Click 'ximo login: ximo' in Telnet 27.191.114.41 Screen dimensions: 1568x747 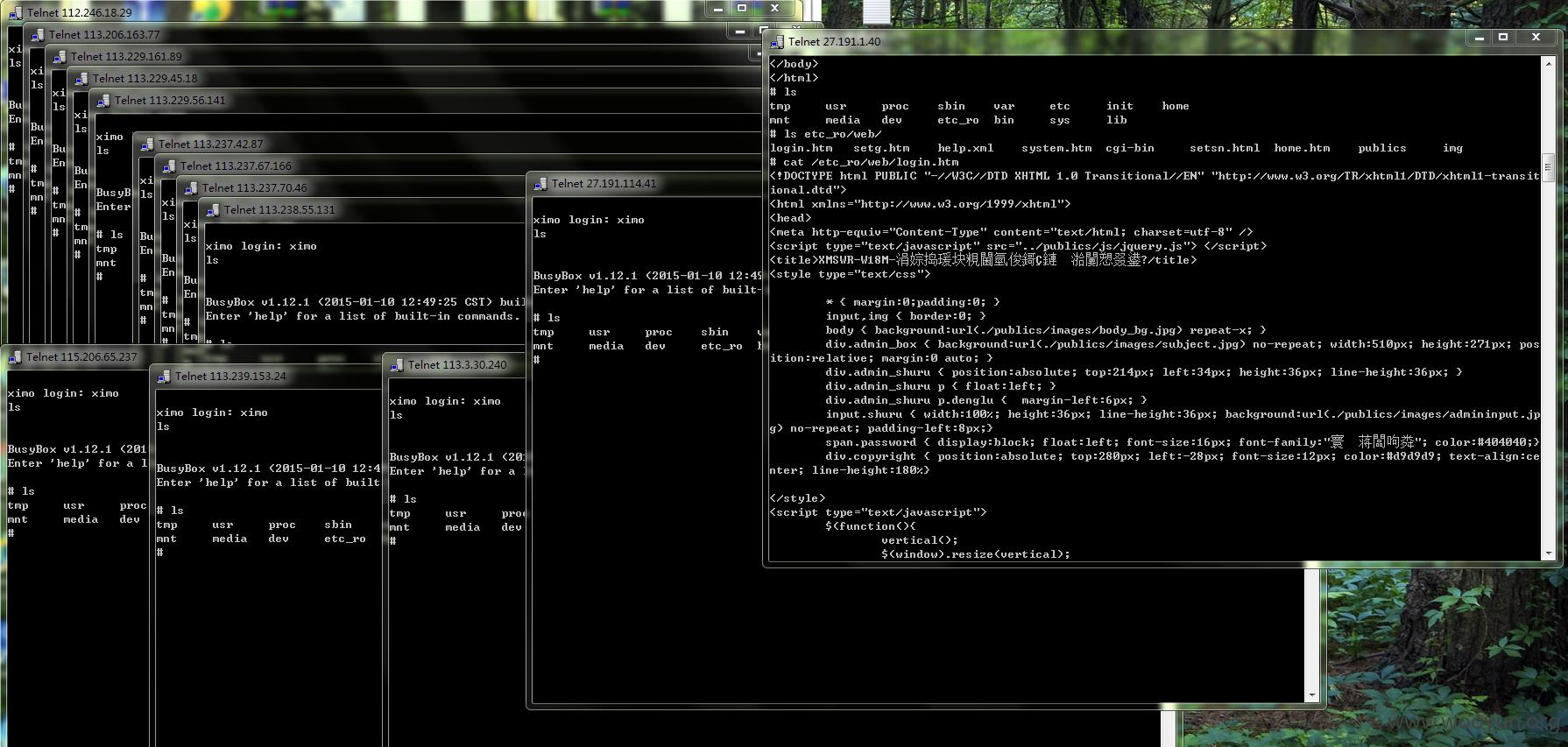pyautogui.click(x=589, y=220)
